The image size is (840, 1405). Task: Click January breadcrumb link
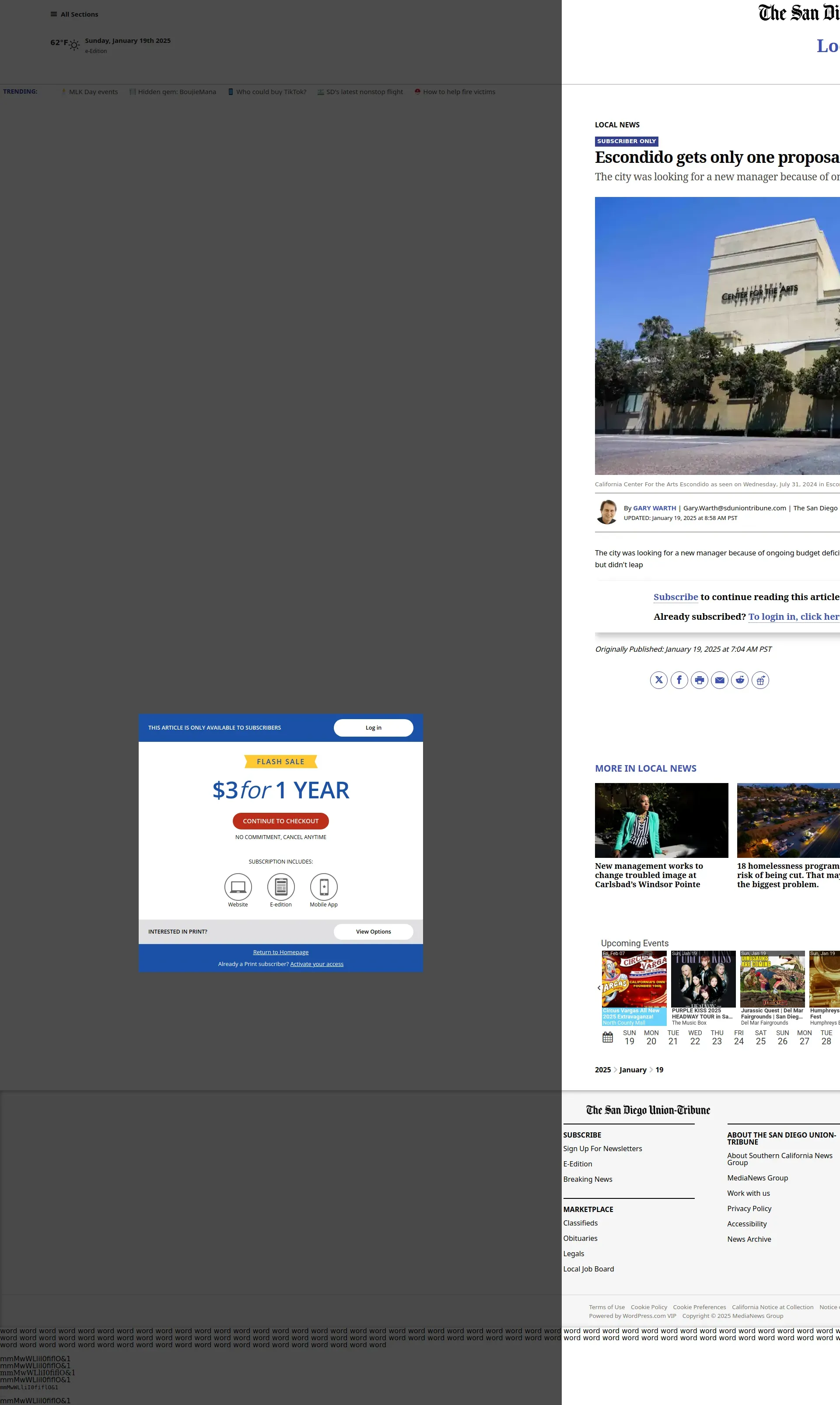[x=632, y=1070]
